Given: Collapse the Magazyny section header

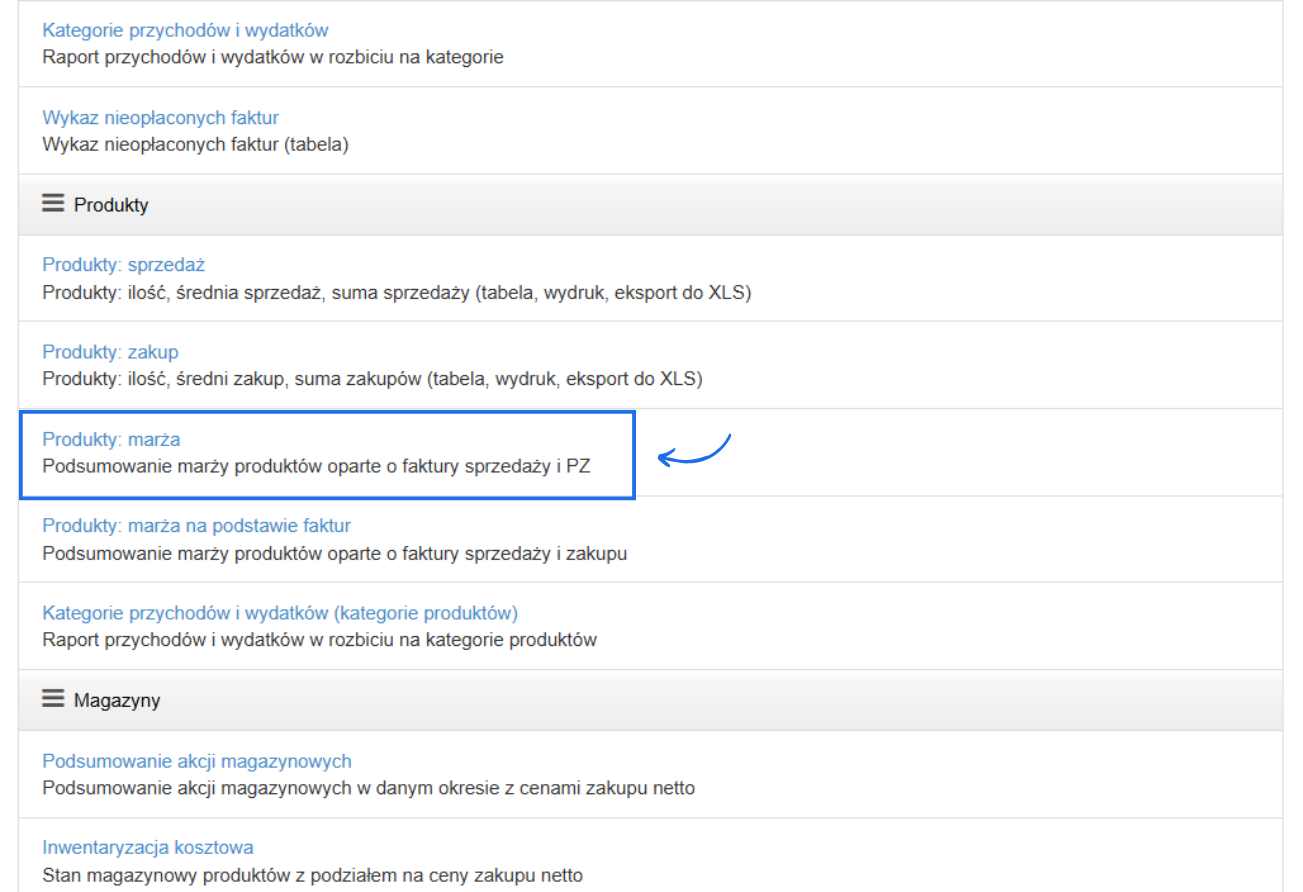Looking at the screenshot, I should coord(650,700).
